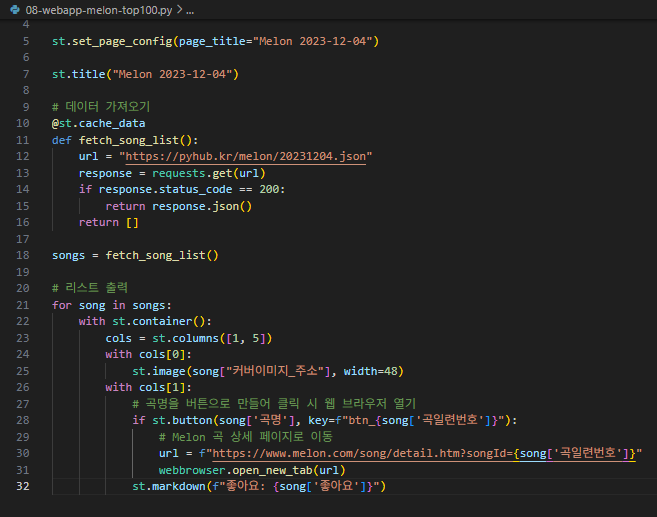Click the comment '# 리스트 출력'
This screenshot has width=657, height=517.
(x=90, y=288)
